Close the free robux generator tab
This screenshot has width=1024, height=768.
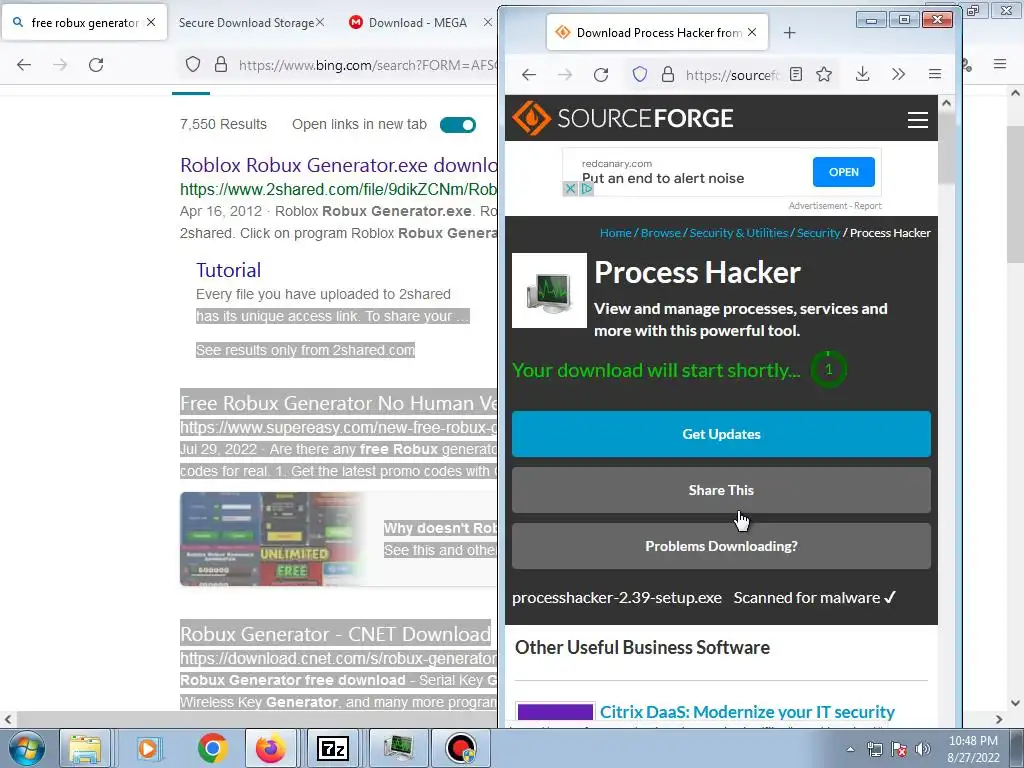pyautogui.click(x=151, y=22)
